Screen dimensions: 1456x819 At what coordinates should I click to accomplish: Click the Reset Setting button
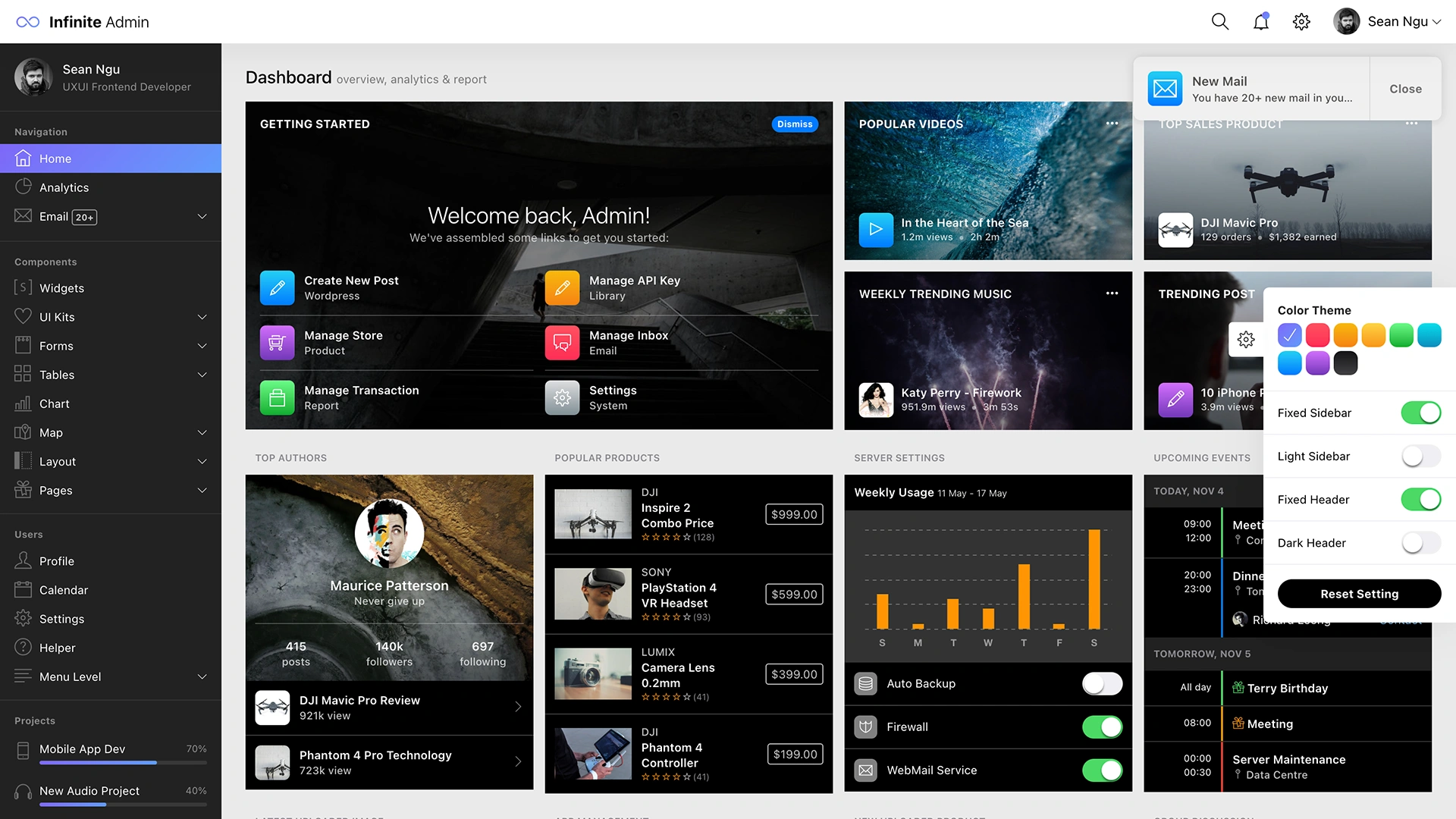(1359, 594)
